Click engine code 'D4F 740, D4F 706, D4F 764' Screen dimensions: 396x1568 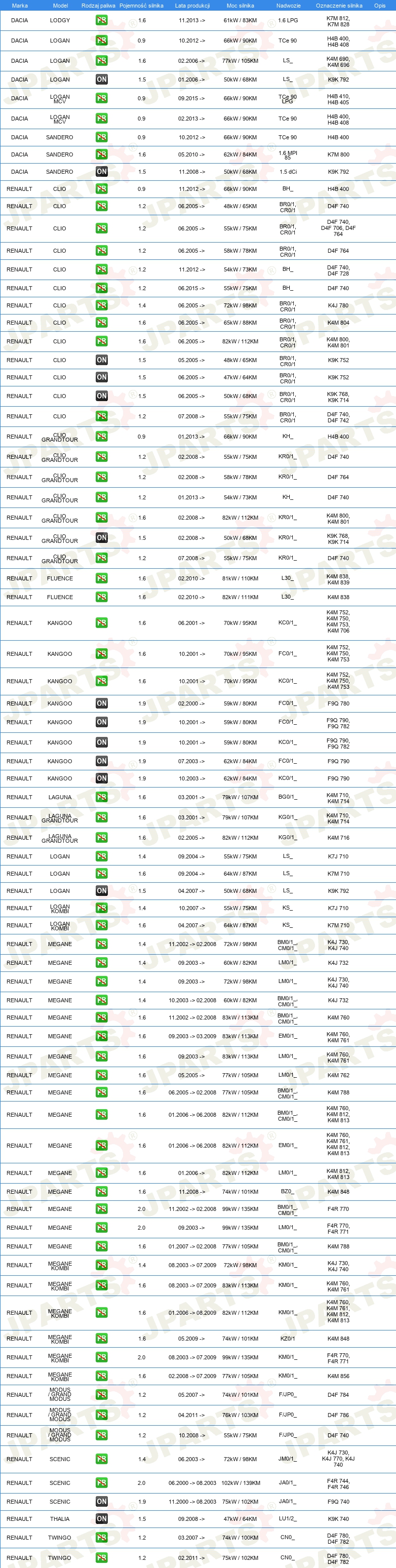tap(338, 228)
